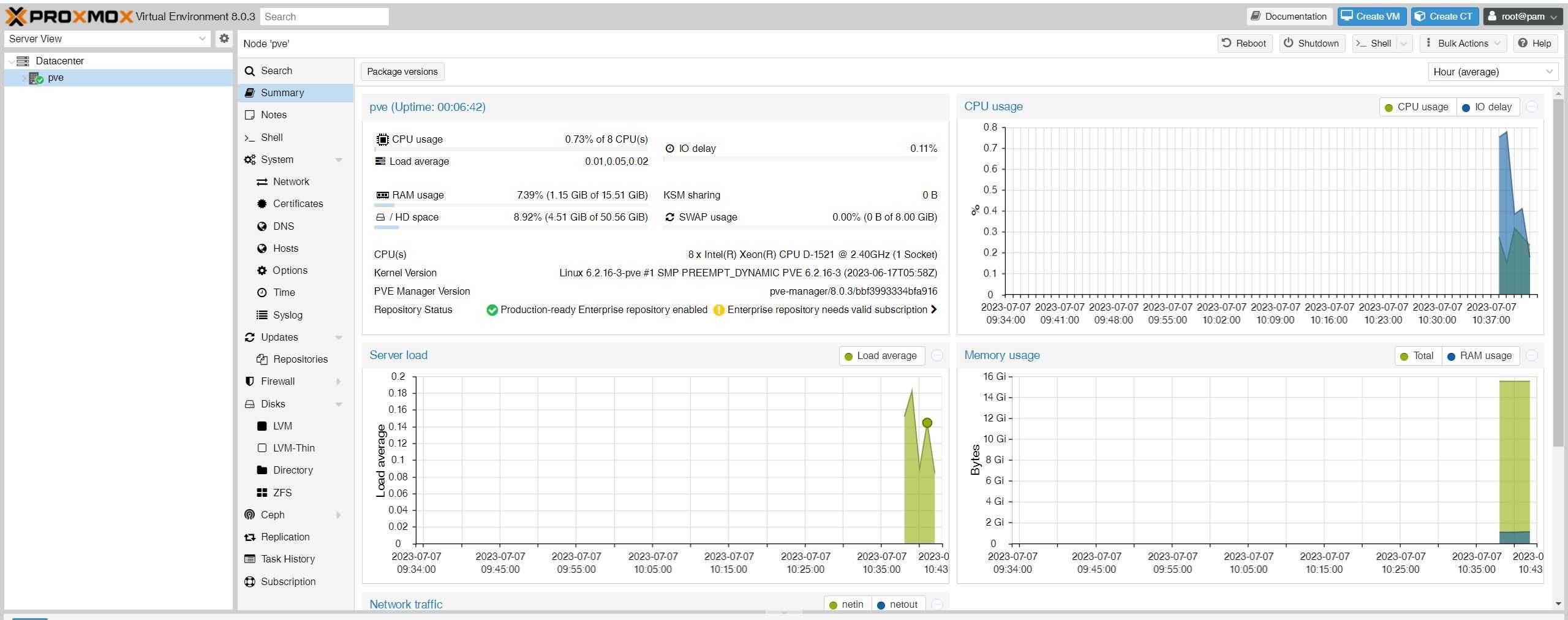Toggle the Total memory legend series
Image resolution: width=1568 pixels, height=620 pixels.
pos(1417,356)
